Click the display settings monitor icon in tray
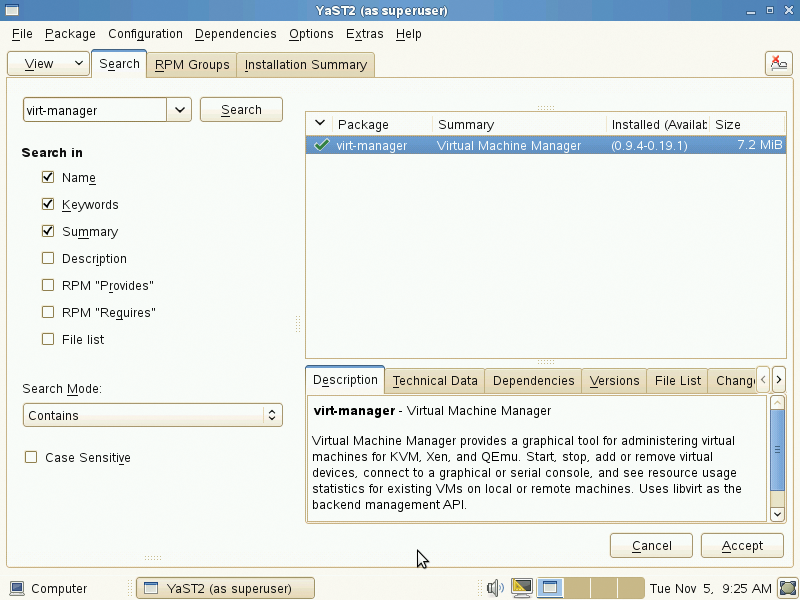The height and width of the screenshot is (600, 800). click(x=521, y=588)
